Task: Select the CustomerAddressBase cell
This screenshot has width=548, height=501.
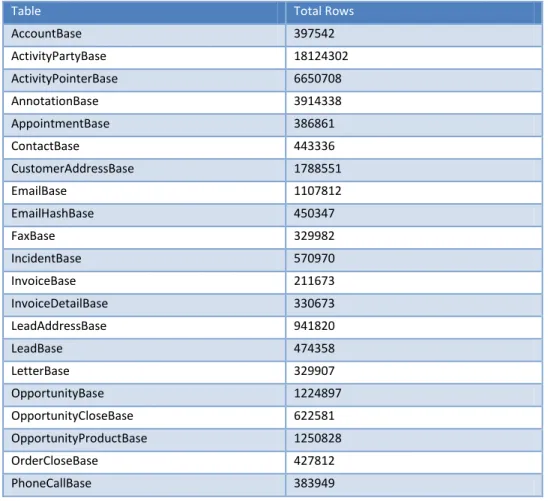Action: 144,170
